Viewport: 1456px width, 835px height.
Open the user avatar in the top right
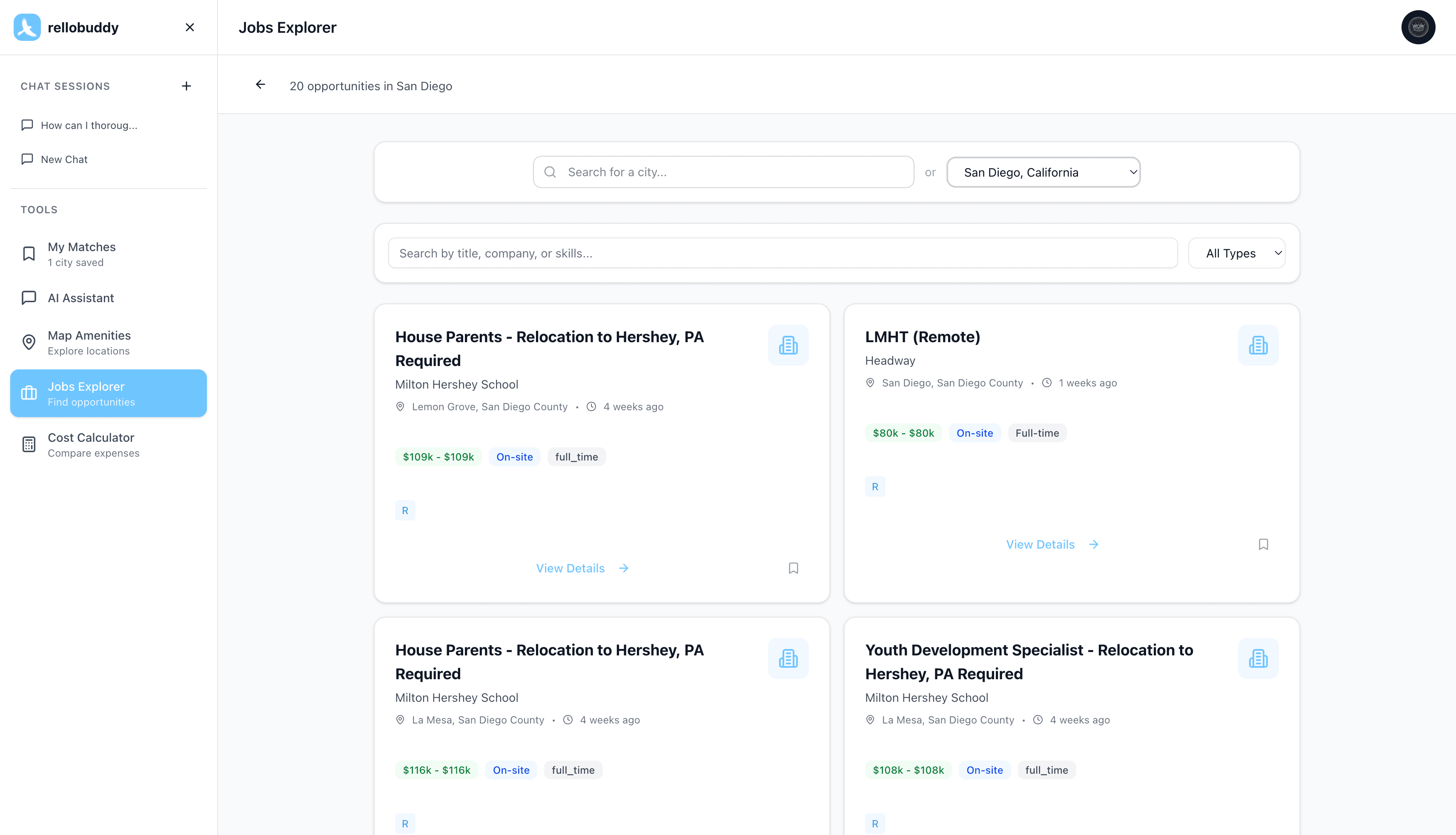point(1418,27)
